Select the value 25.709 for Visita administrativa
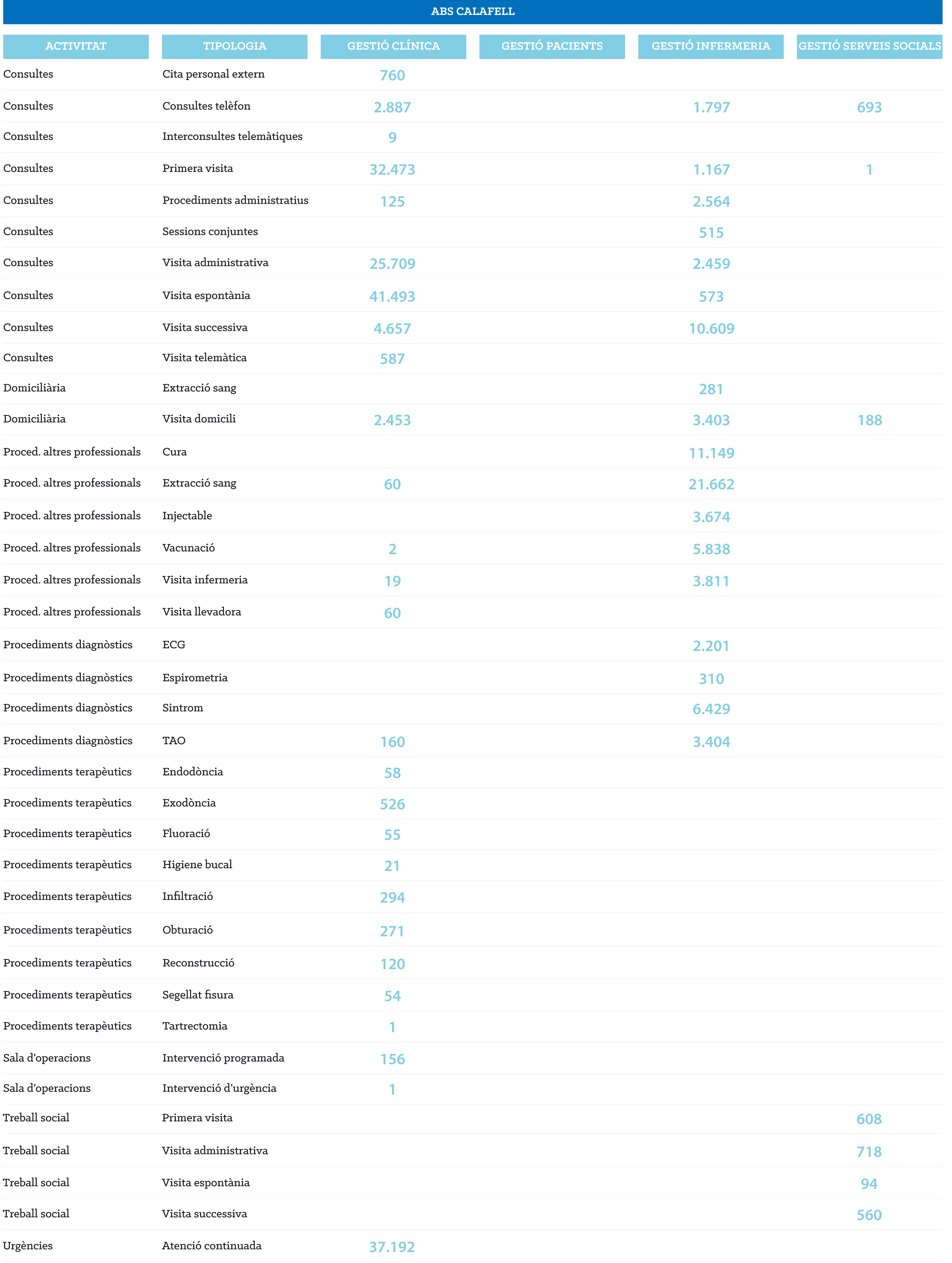The width and height of the screenshot is (952, 1263). [392, 264]
